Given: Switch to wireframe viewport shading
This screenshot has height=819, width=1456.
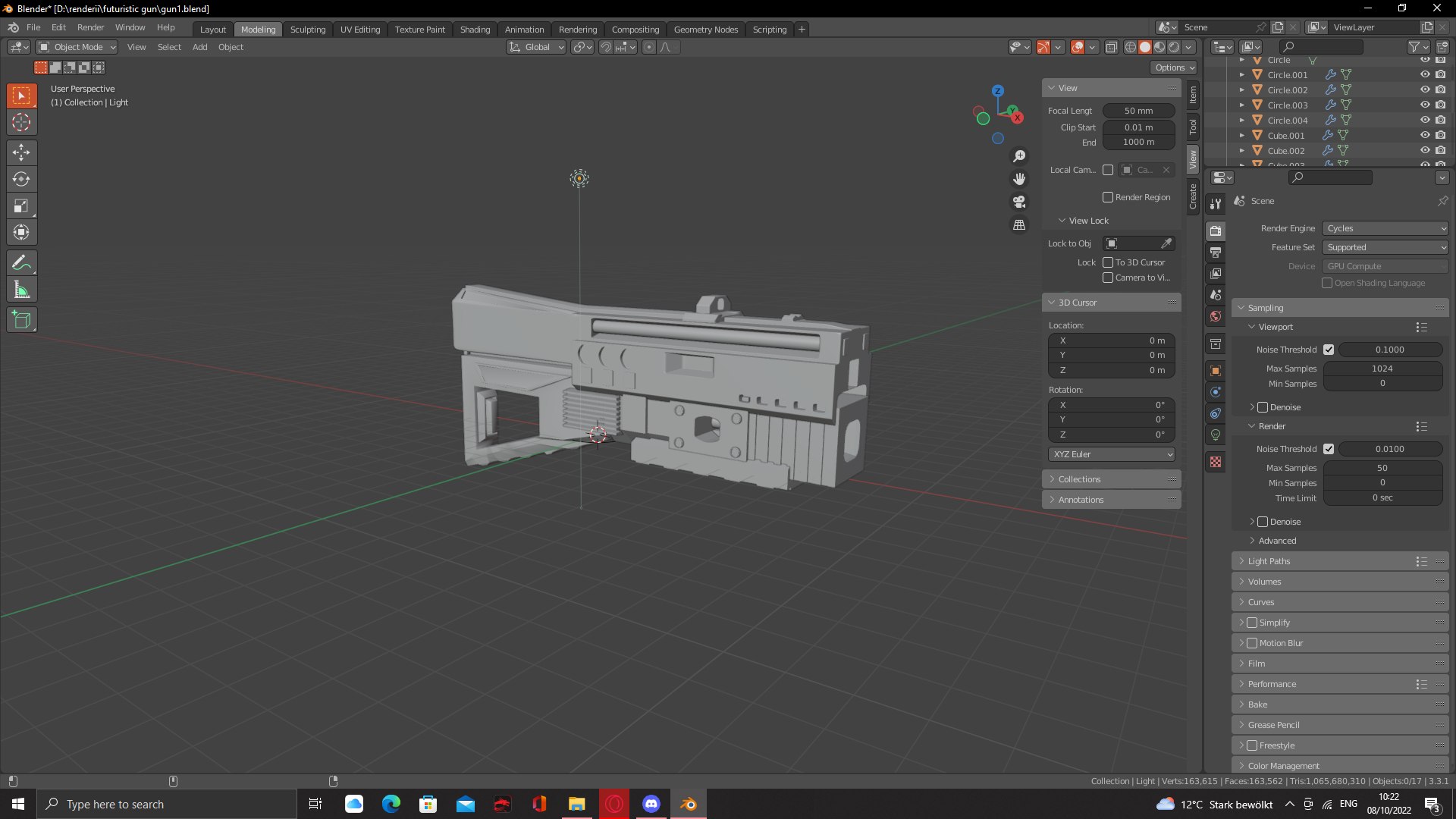Looking at the screenshot, I should coord(1131,47).
